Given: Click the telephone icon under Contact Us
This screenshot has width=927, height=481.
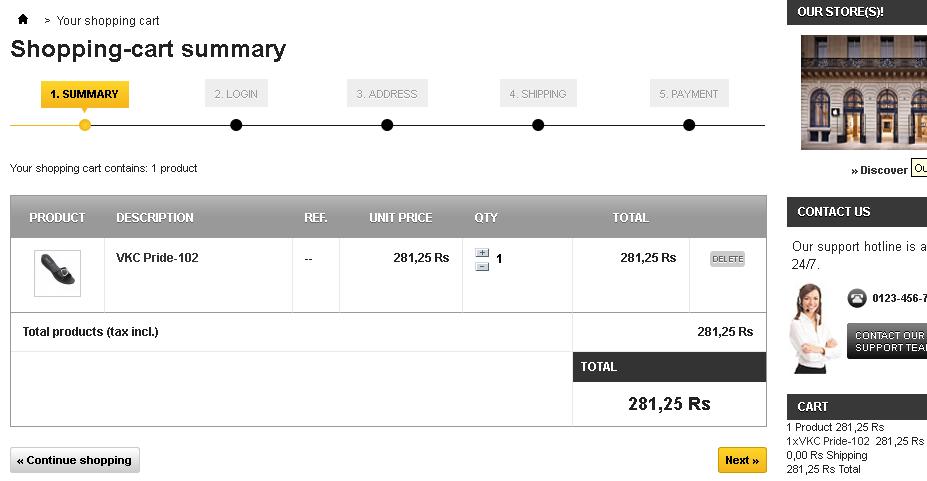Looking at the screenshot, I should click(x=857, y=298).
